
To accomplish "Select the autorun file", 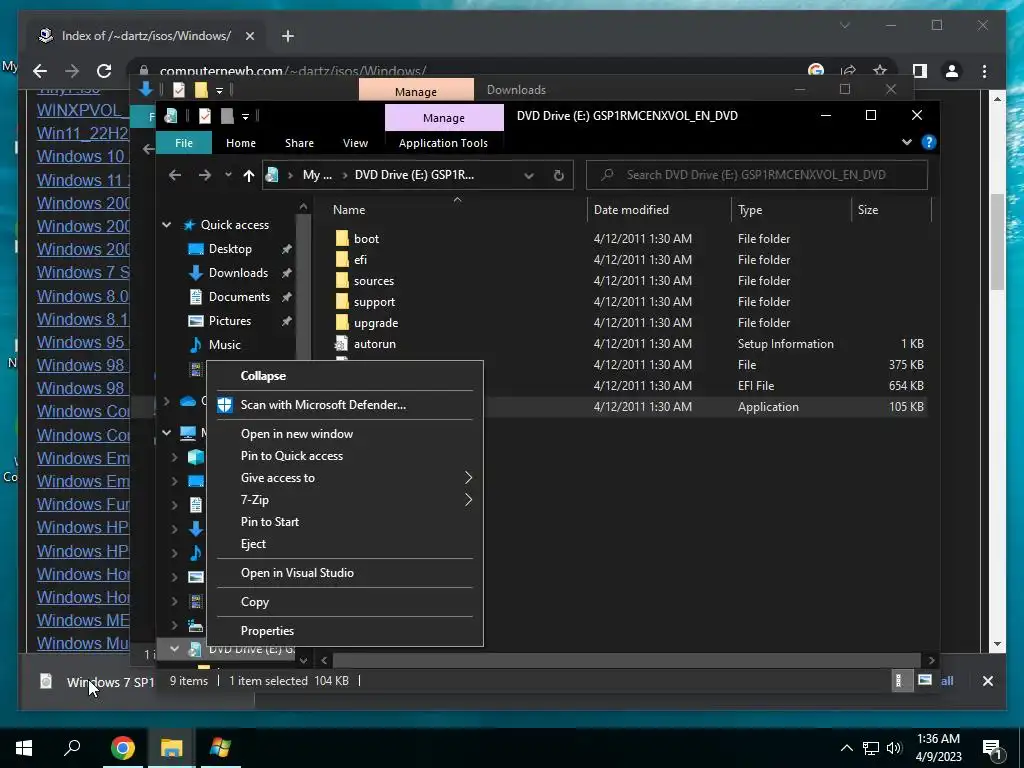I will [x=374, y=344].
